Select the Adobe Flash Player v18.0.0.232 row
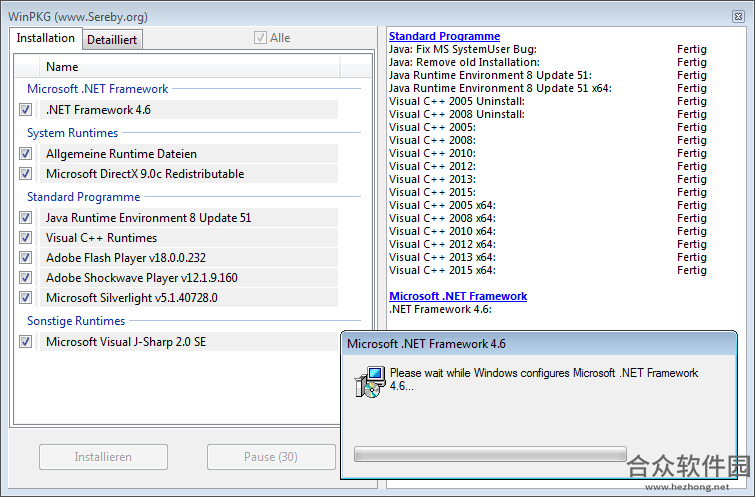The width and height of the screenshot is (755, 497). point(189,258)
